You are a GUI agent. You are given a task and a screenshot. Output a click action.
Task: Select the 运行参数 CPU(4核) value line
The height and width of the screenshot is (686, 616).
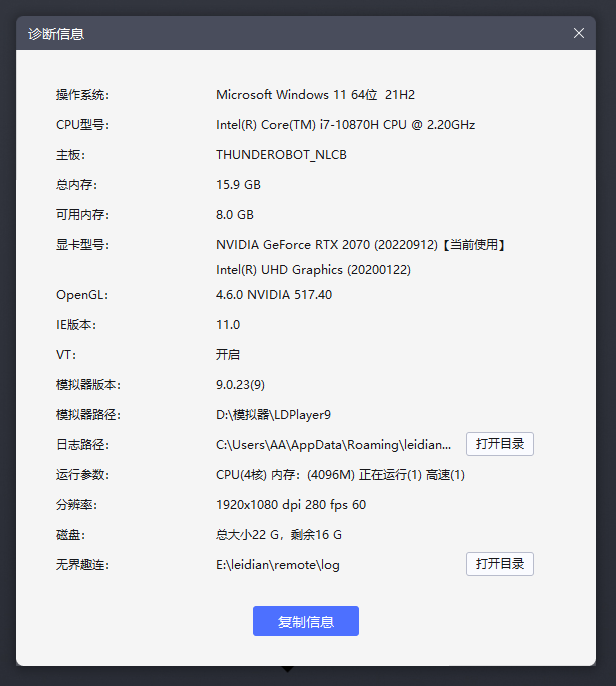tap(340, 475)
